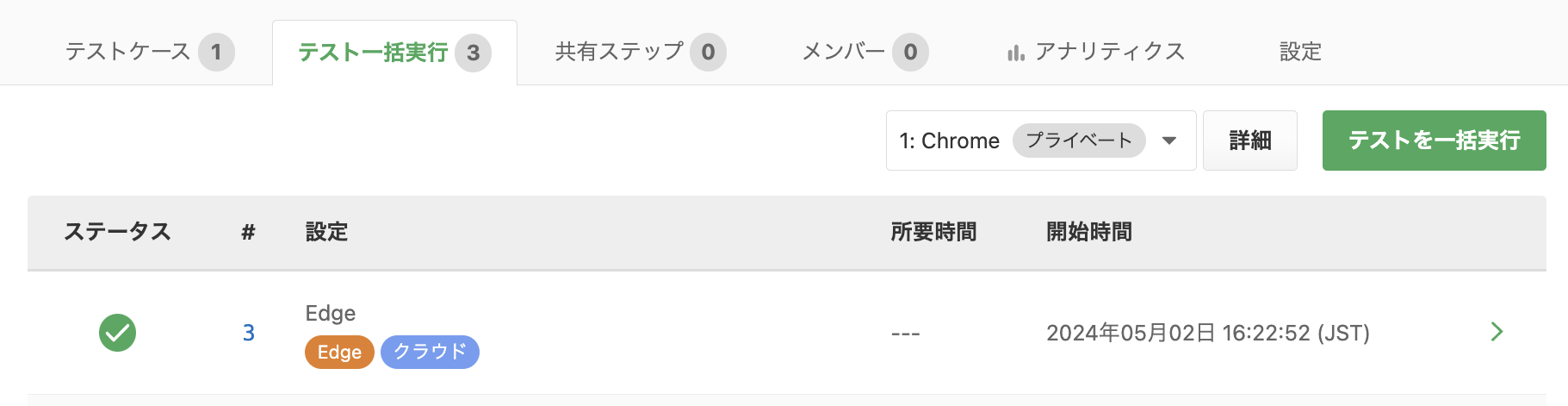Click the blue クラウド tag
This screenshot has width=1568, height=406.
(430, 352)
